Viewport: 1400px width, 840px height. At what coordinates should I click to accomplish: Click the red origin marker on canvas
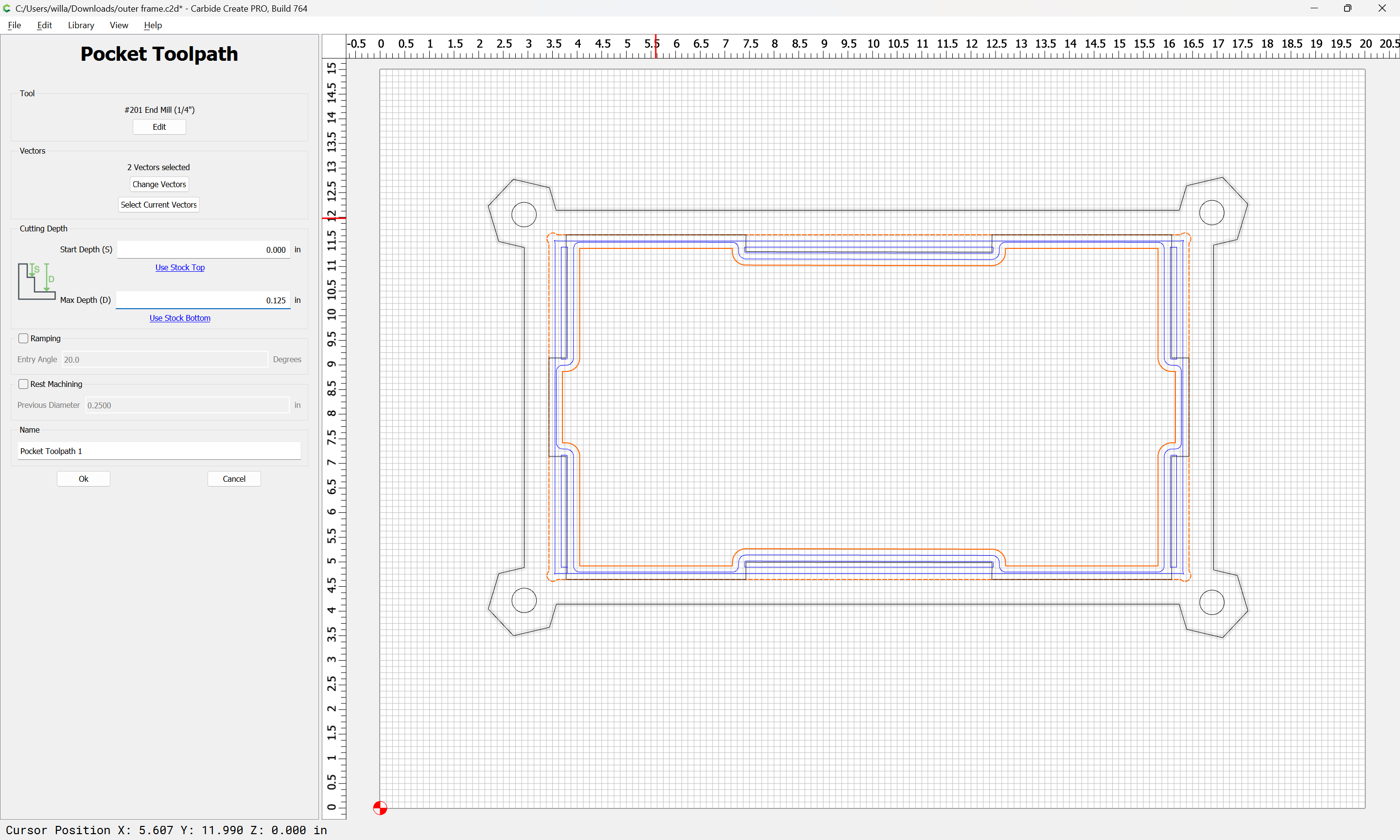[x=380, y=808]
